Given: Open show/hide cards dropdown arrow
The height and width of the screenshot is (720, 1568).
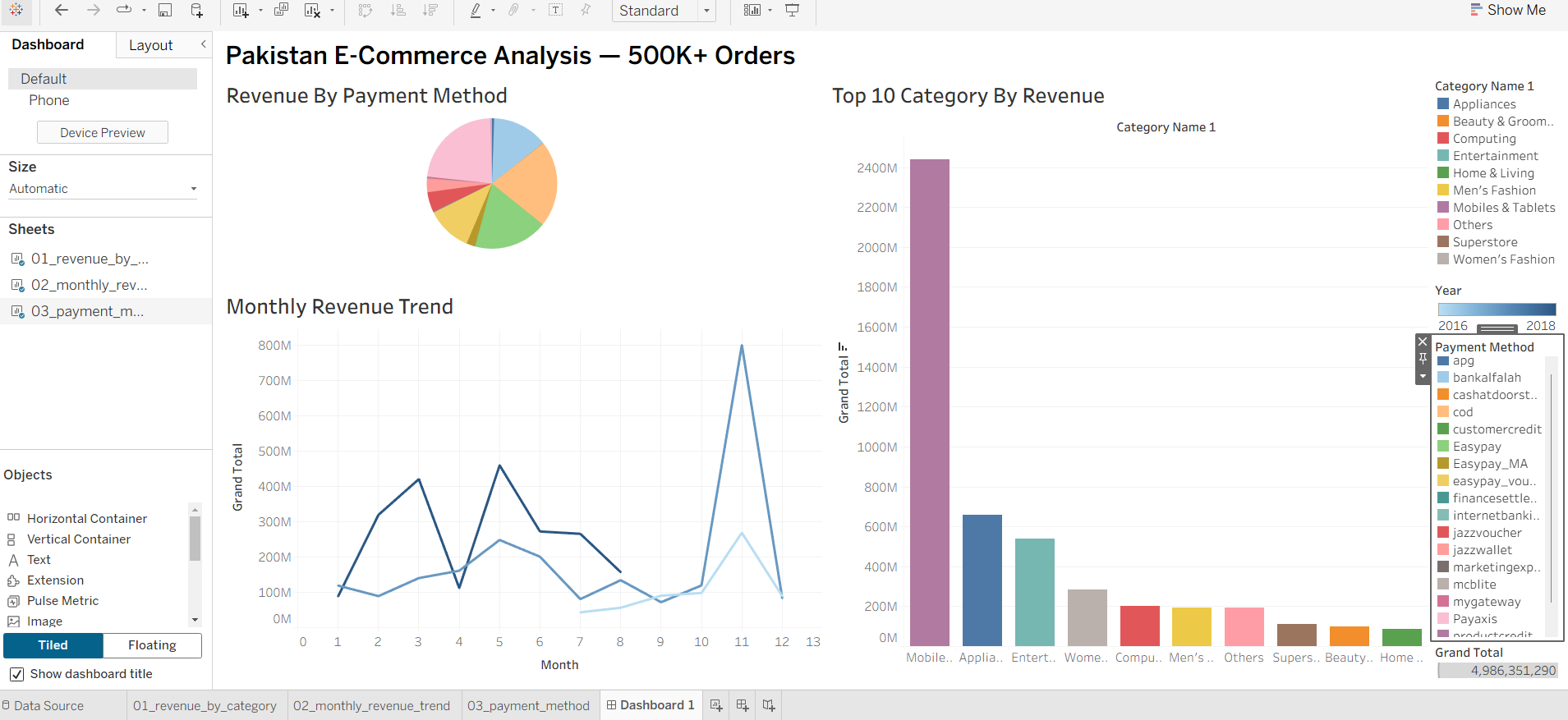Looking at the screenshot, I should pyautogui.click(x=770, y=11).
